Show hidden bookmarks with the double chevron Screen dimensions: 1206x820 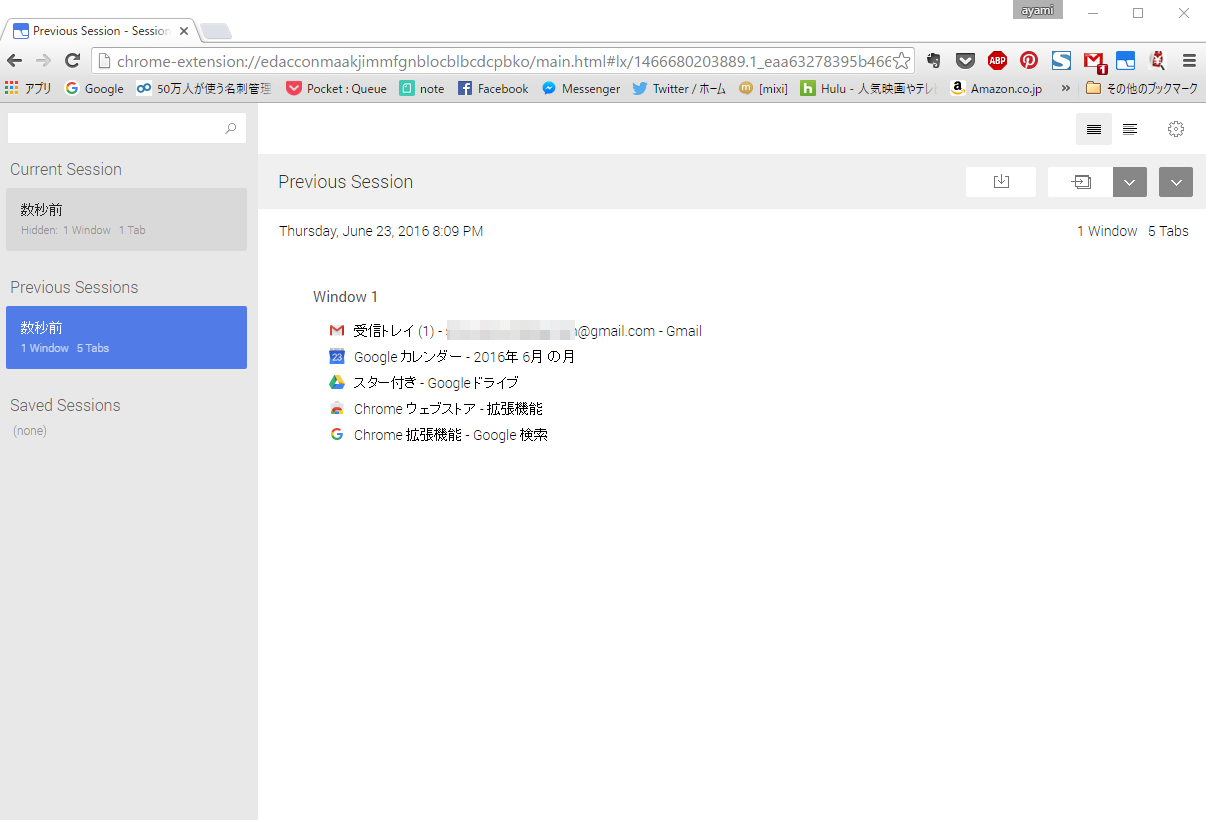(x=1065, y=88)
